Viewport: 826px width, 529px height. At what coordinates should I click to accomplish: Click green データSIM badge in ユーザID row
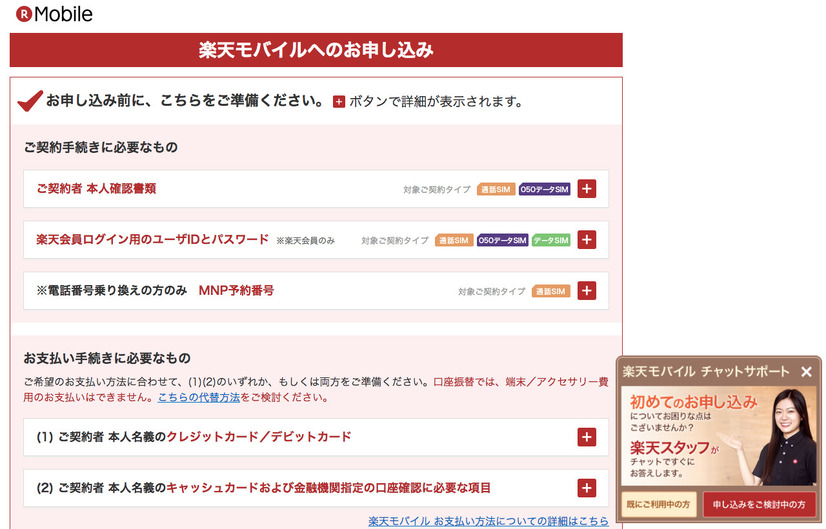(551, 240)
